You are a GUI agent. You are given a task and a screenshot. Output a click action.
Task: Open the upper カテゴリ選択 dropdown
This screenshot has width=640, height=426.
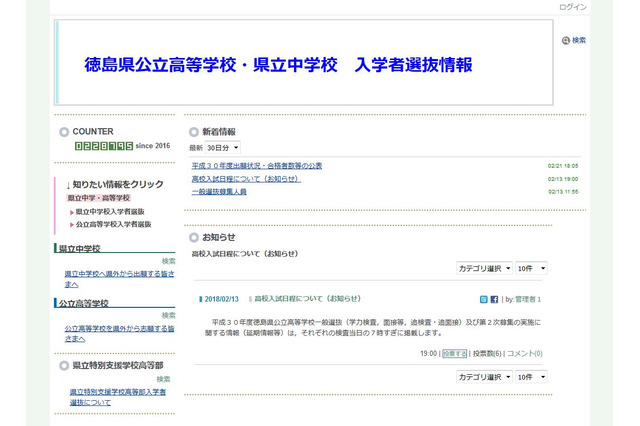click(482, 269)
